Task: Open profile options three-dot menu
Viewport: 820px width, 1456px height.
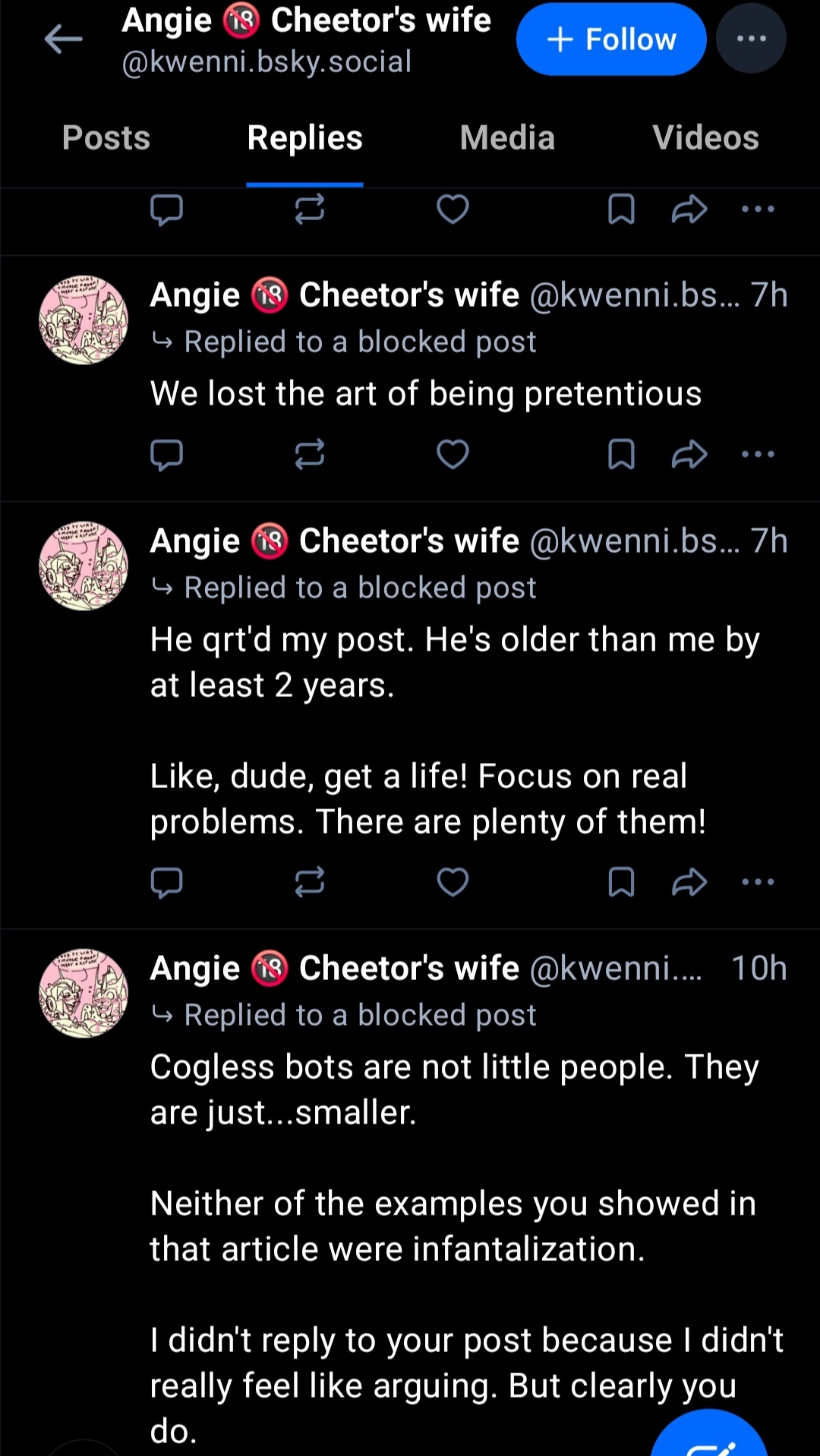Action: click(x=751, y=39)
